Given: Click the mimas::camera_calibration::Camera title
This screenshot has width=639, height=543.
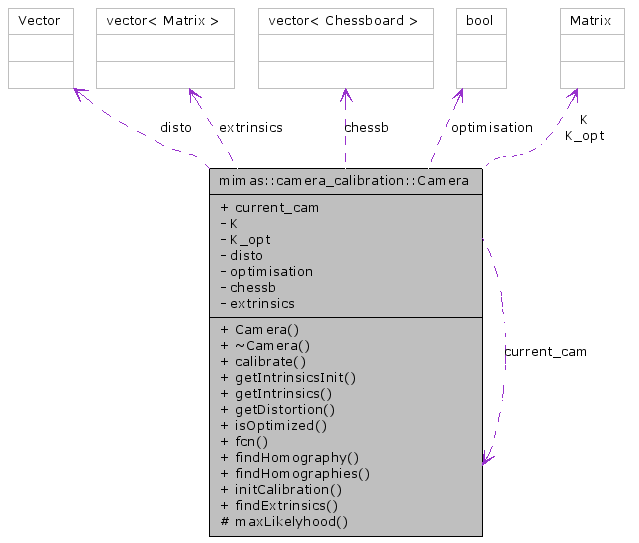Looking at the screenshot, I should click(x=345, y=181).
